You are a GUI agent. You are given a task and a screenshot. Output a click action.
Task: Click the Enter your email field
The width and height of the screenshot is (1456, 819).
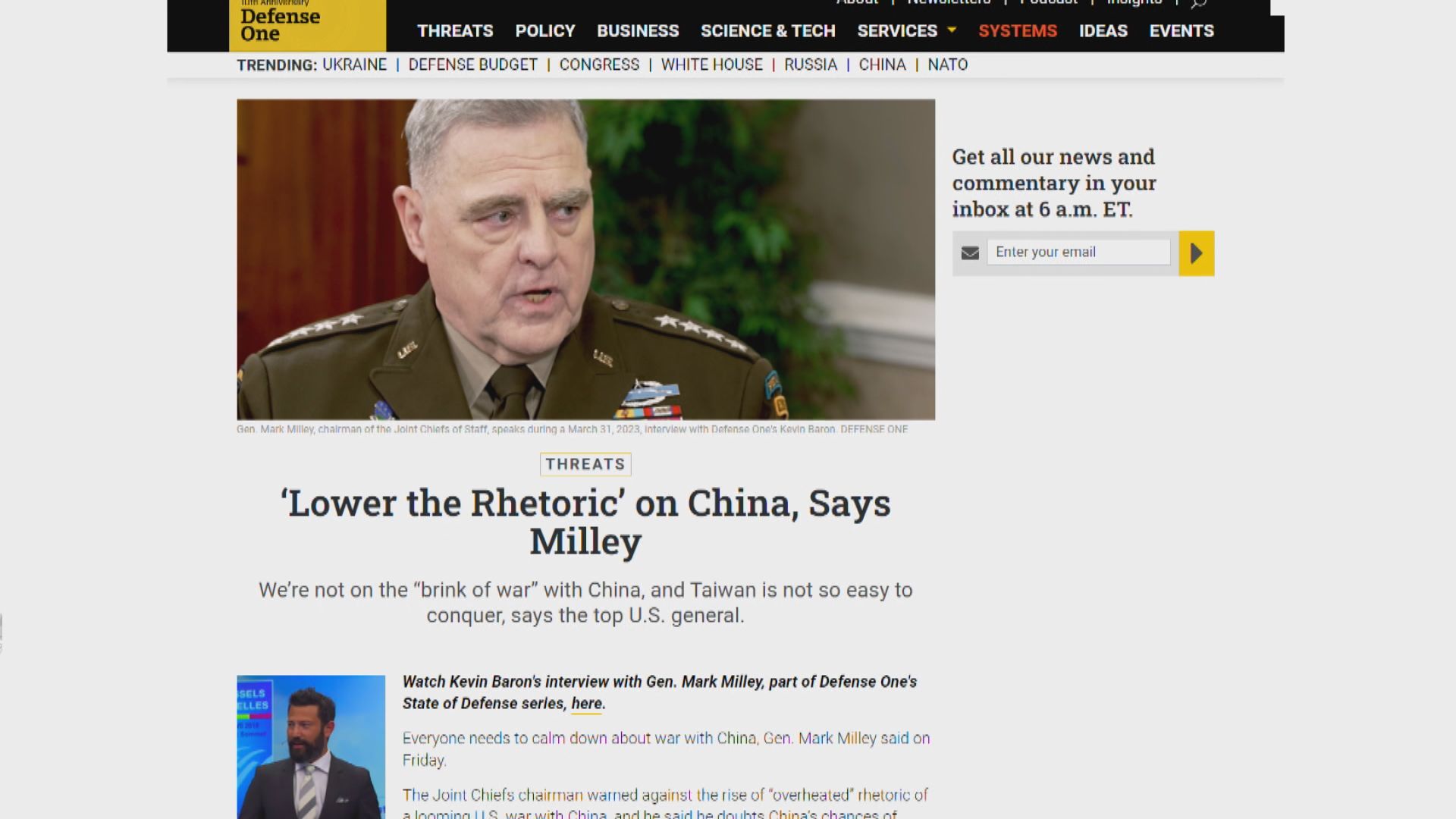click(x=1078, y=253)
